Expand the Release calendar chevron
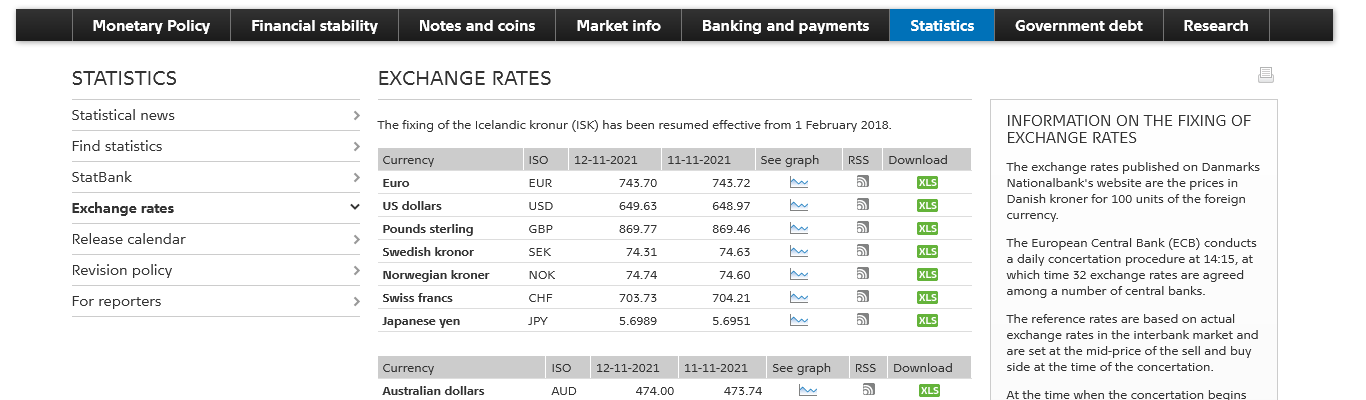1366x400 pixels. click(356, 240)
